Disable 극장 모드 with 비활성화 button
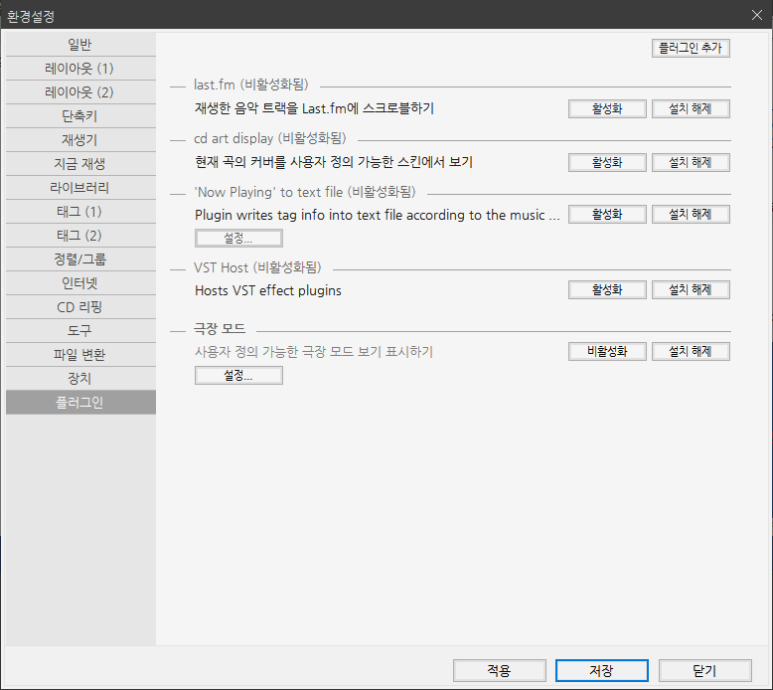The image size is (773, 690). point(607,352)
